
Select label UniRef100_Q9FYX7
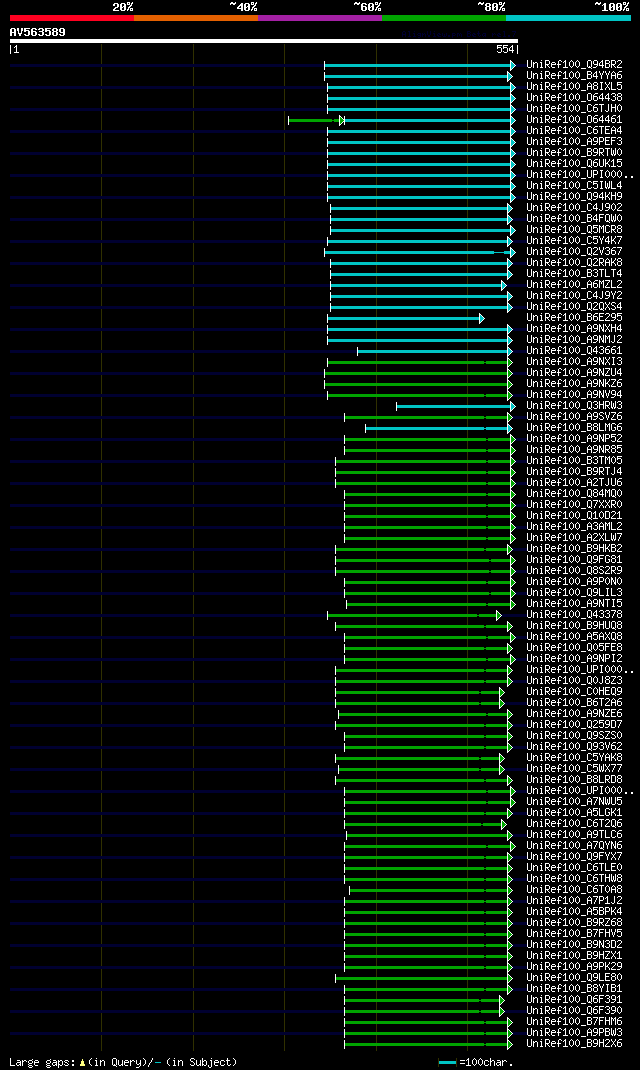tap(574, 856)
